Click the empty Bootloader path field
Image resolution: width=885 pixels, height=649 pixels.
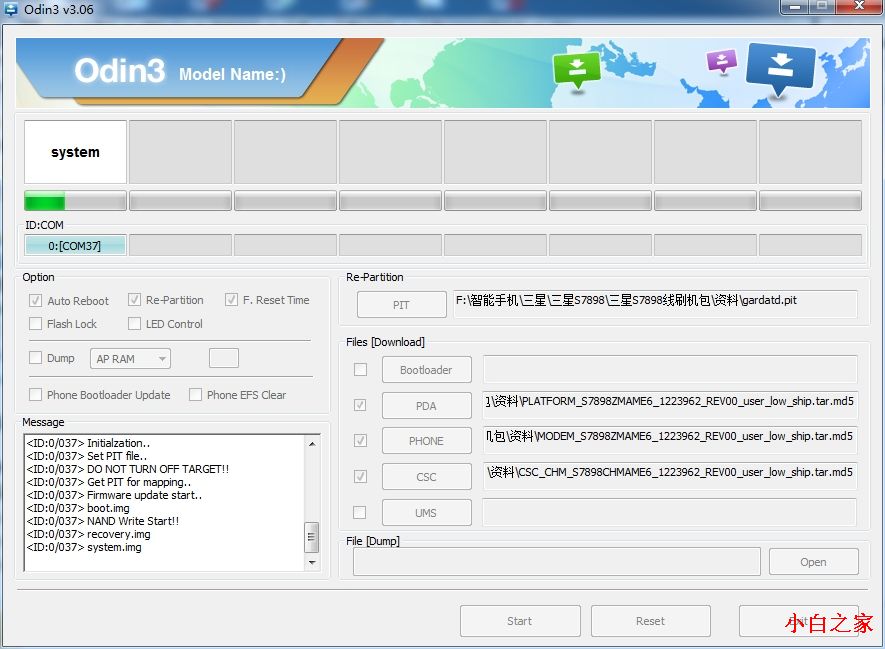[x=671, y=370]
